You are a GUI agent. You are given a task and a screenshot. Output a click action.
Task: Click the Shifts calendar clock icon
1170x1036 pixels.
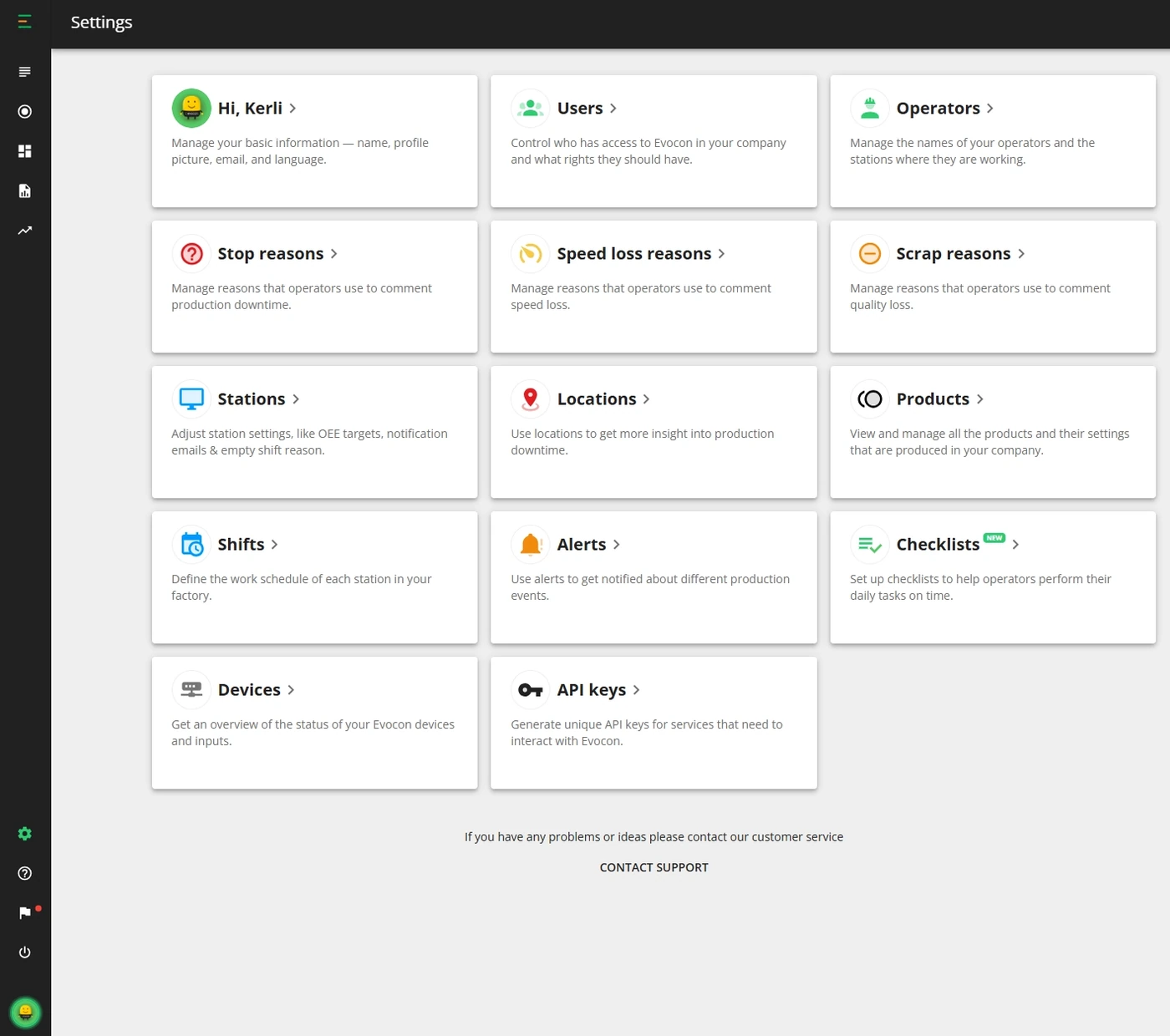[191, 544]
